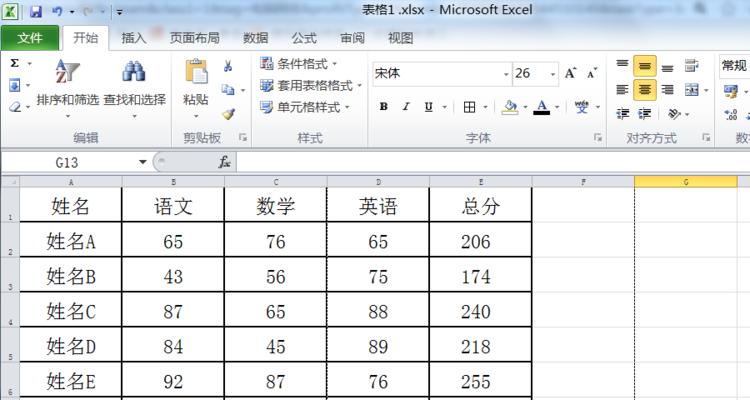Viewport: 750px width, 400px height.
Task: Decrease the cell indent
Action: tap(622, 114)
